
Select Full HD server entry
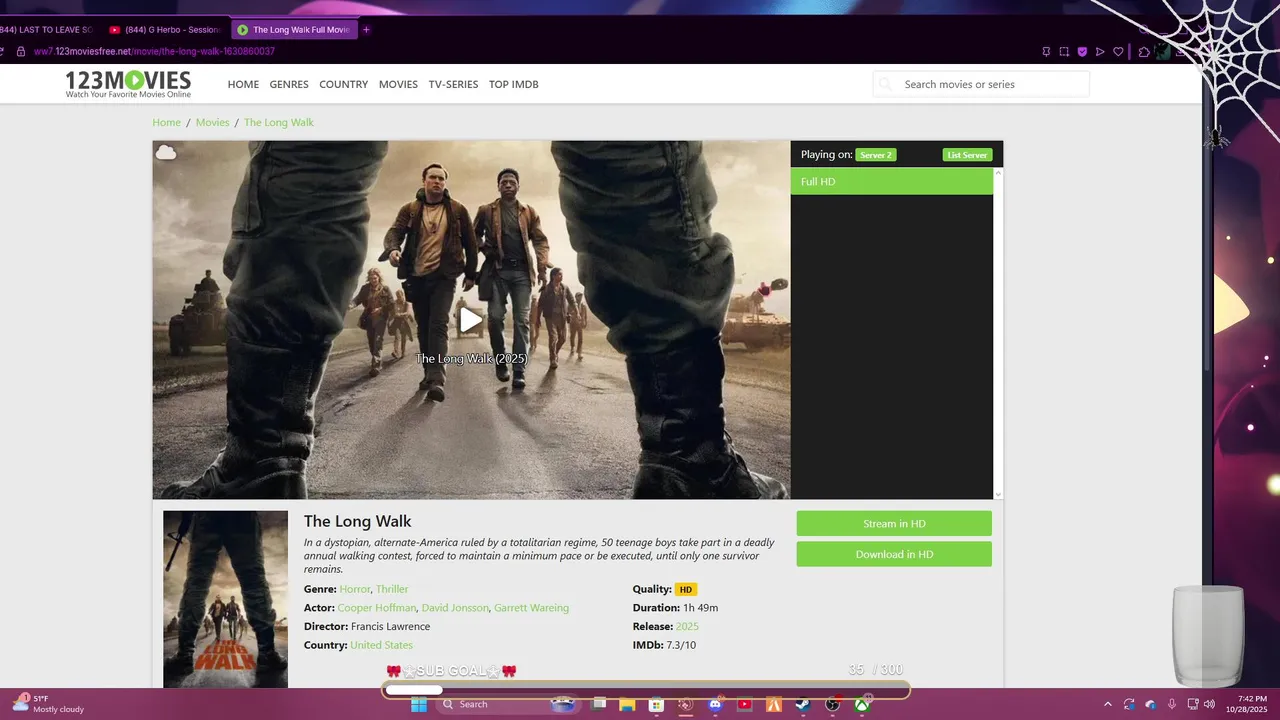click(x=892, y=181)
